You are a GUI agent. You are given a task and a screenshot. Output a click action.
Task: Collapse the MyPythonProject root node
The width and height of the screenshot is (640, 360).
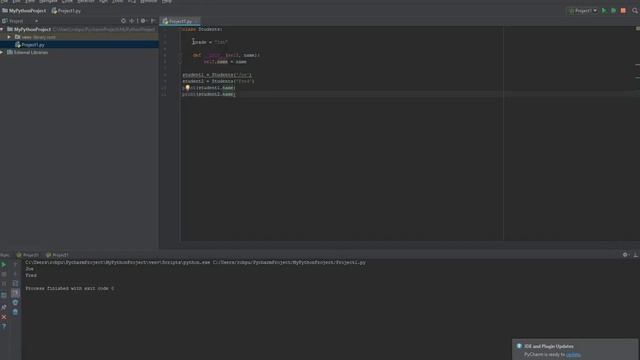click(2, 29)
